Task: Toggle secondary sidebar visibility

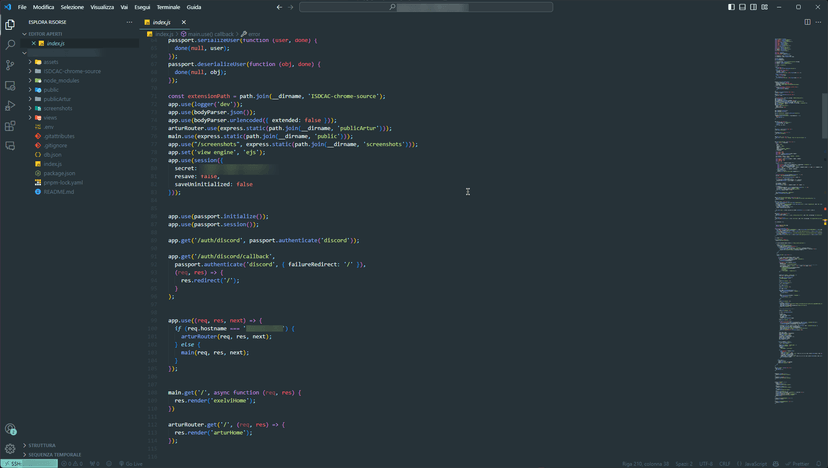Action: click(x=753, y=7)
